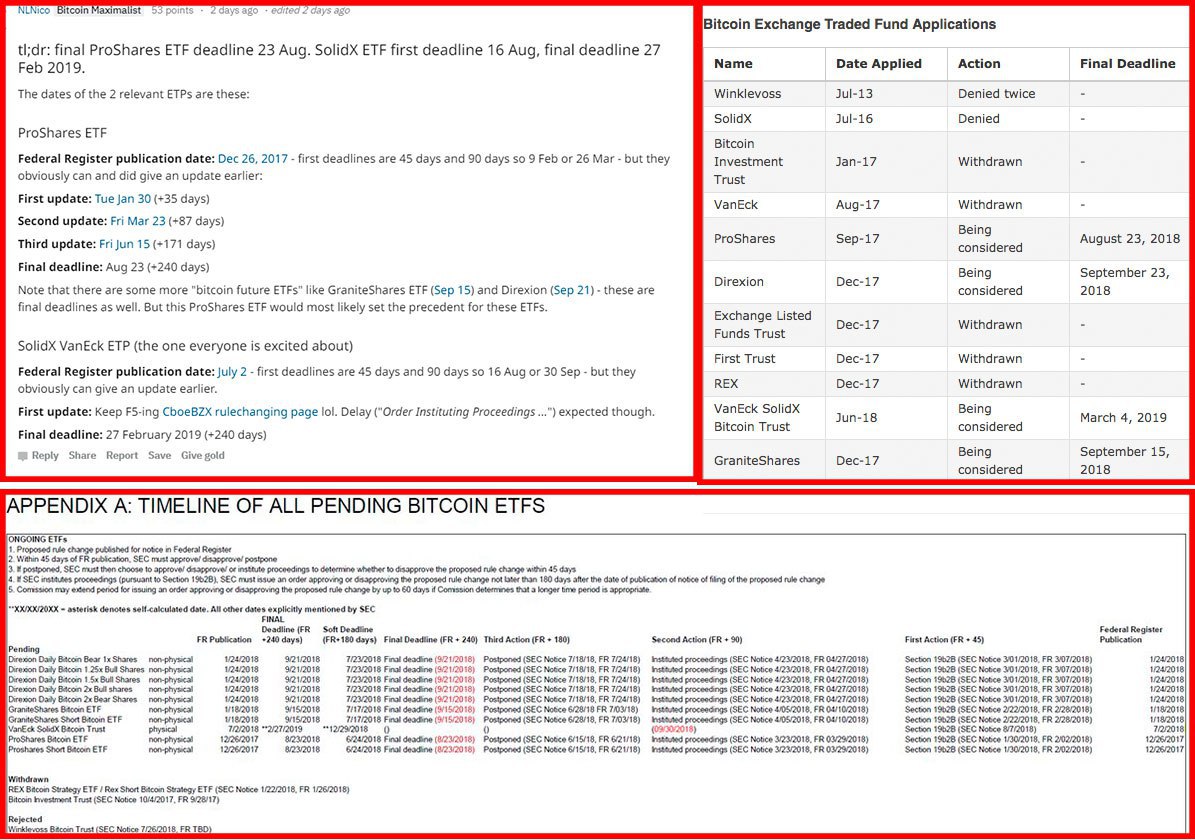Reply to NLNico's comment

coord(45,456)
